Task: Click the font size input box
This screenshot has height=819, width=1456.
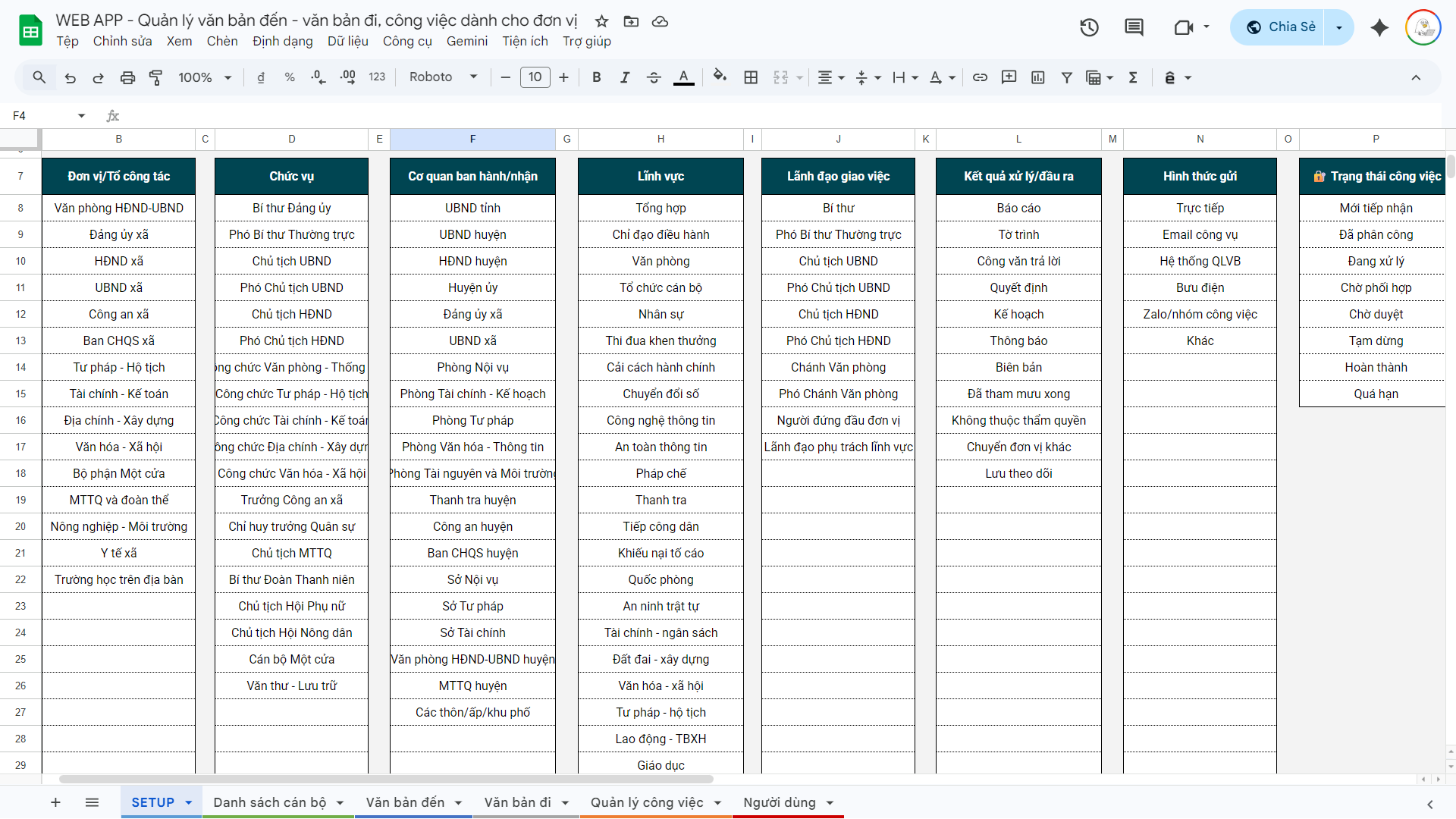Action: coord(535,77)
